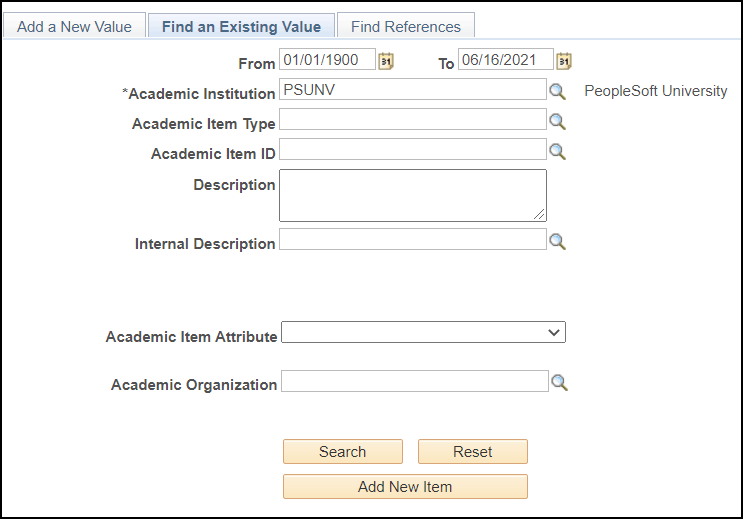Focus the Description text area
The height and width of the screenshot is (519, 743).
click(x=412, y=195)
